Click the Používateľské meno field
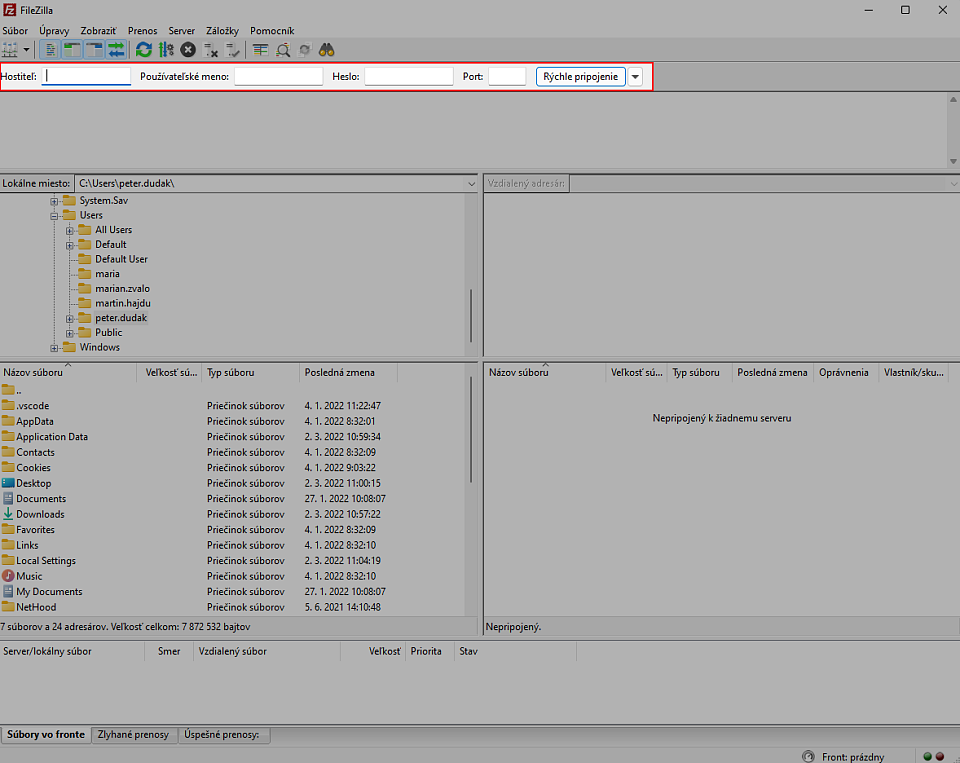Viewport: 960px width, 763px height. click(x=279, y=77)
